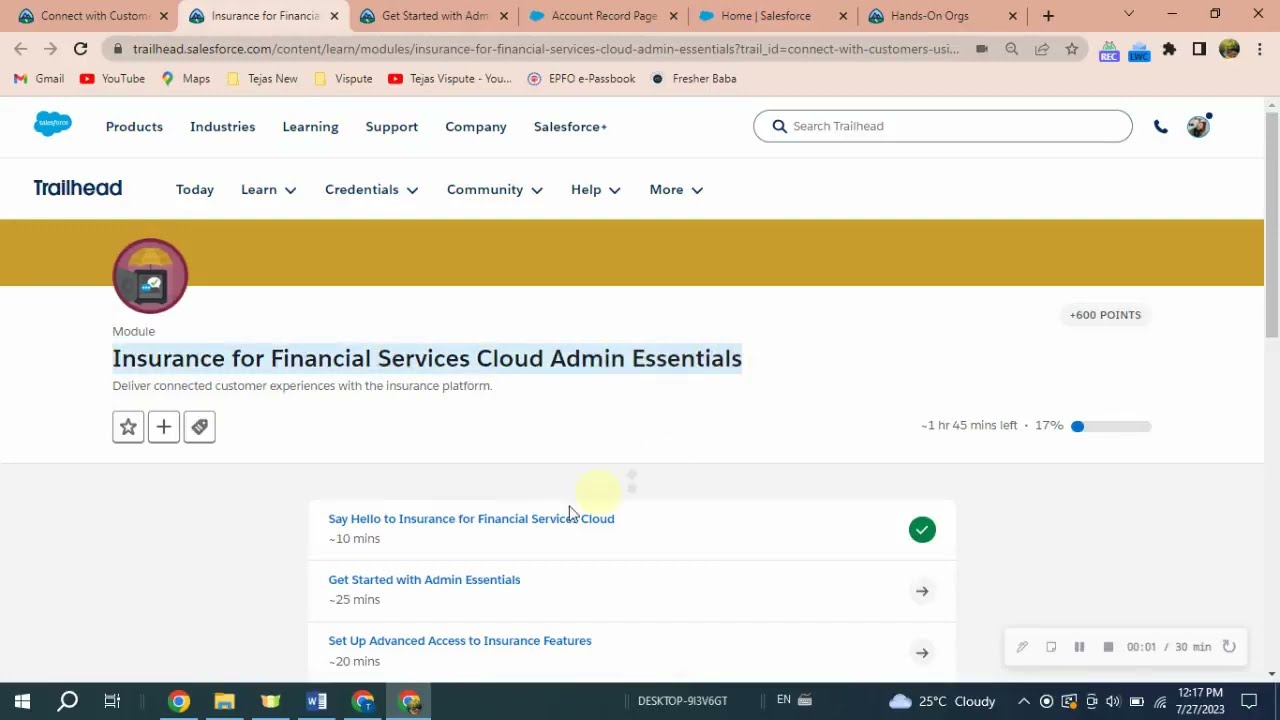Open the Products menu

pos(134,127)
